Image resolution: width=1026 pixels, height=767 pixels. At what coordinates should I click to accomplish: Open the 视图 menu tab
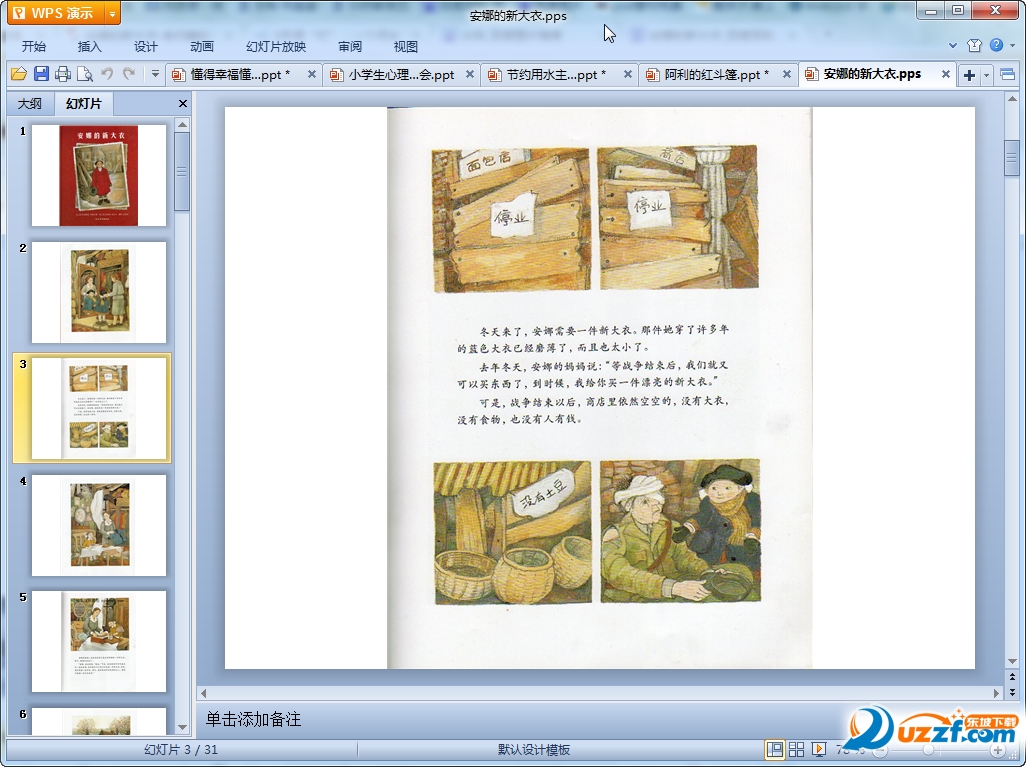[406, 46]
